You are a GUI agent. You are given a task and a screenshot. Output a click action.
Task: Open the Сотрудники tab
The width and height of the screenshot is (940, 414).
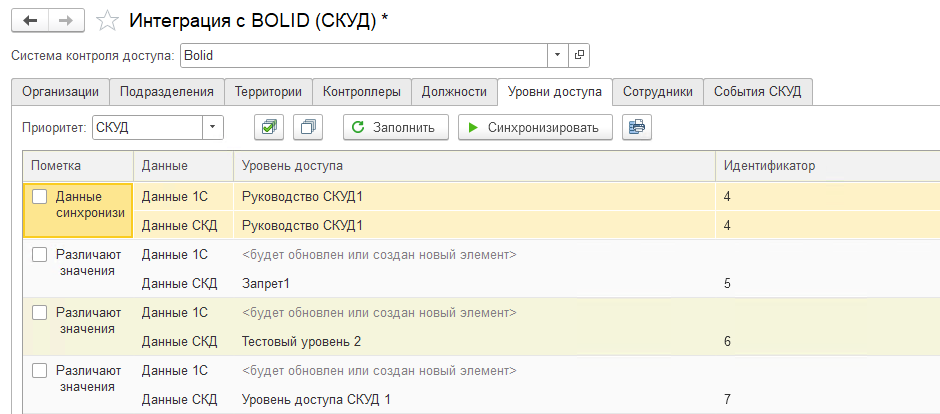pos(657,92)
